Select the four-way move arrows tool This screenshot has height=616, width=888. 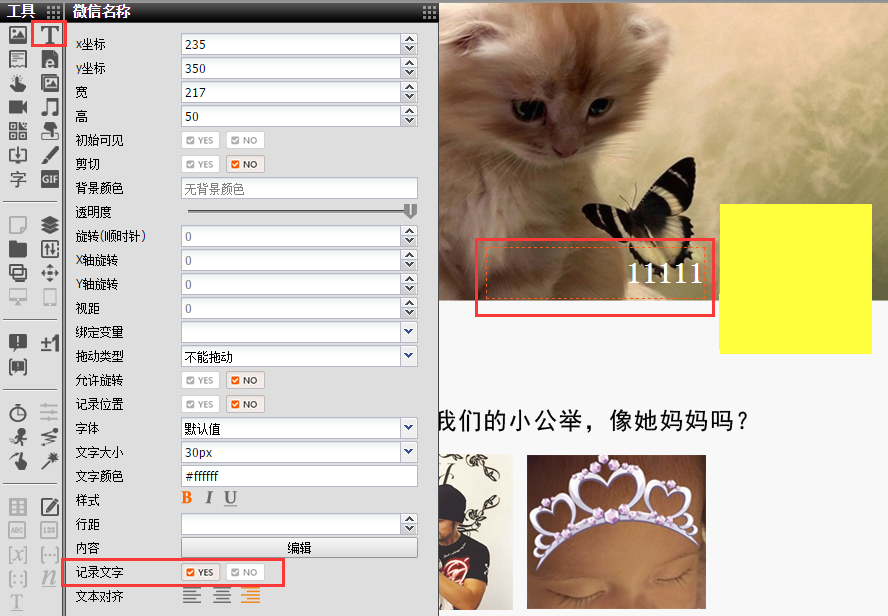[x=50, y=273]
